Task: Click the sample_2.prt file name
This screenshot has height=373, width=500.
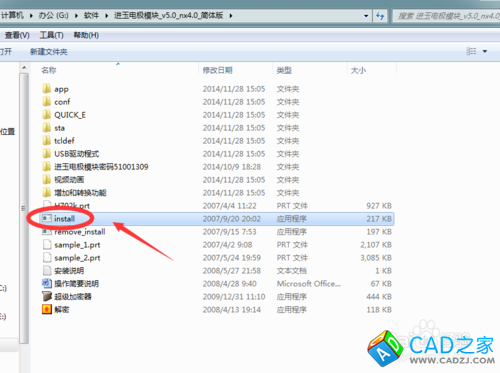Action: click(77, 258)
